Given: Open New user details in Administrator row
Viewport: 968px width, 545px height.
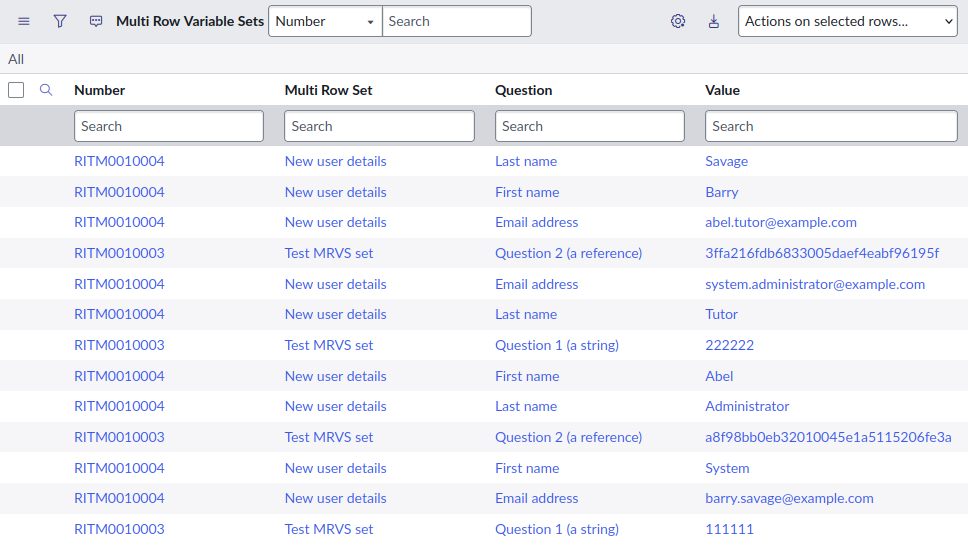Looking at the screenshot, I should click(x=336, y=406).
